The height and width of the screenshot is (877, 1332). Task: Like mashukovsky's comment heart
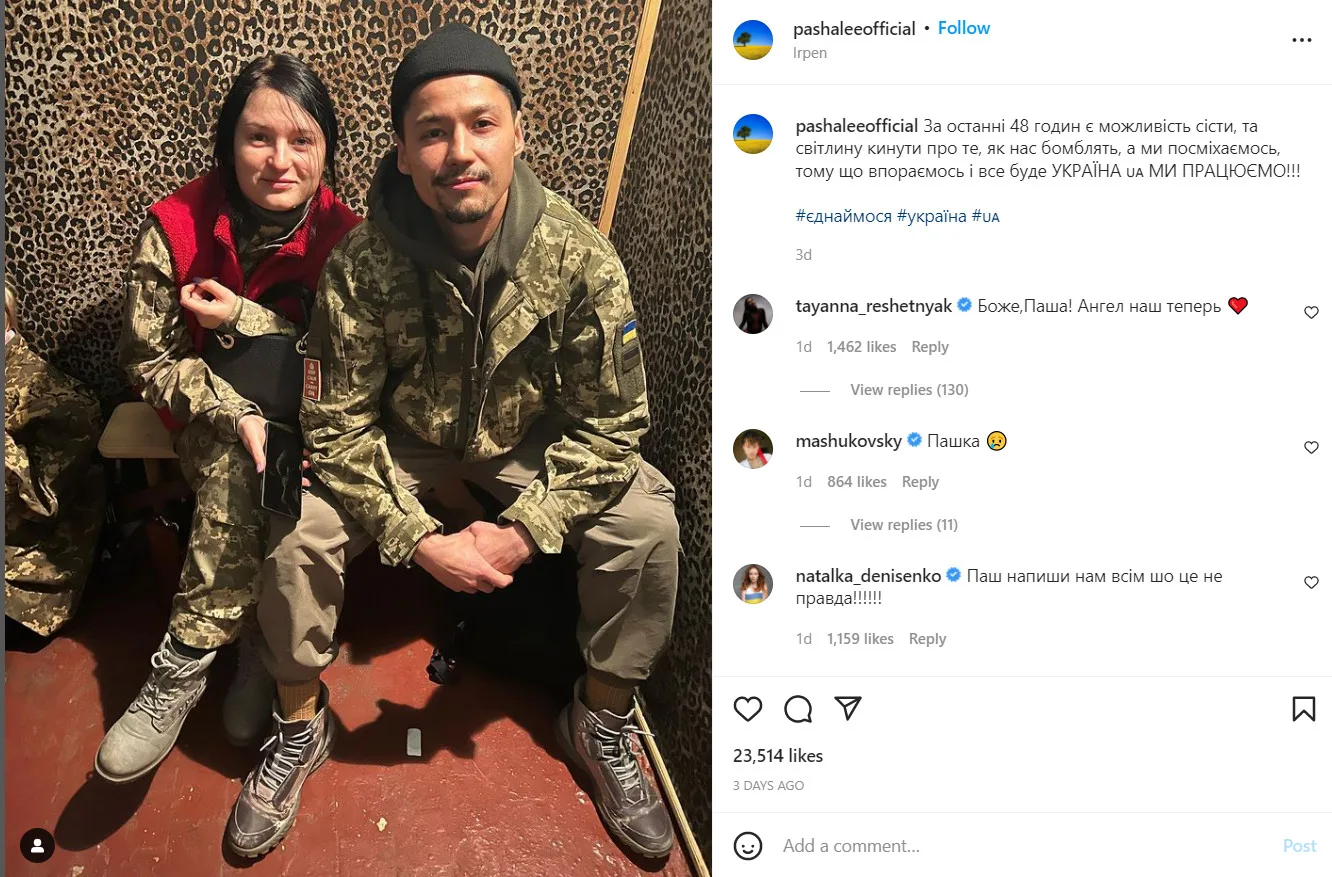click(1311, 448)
